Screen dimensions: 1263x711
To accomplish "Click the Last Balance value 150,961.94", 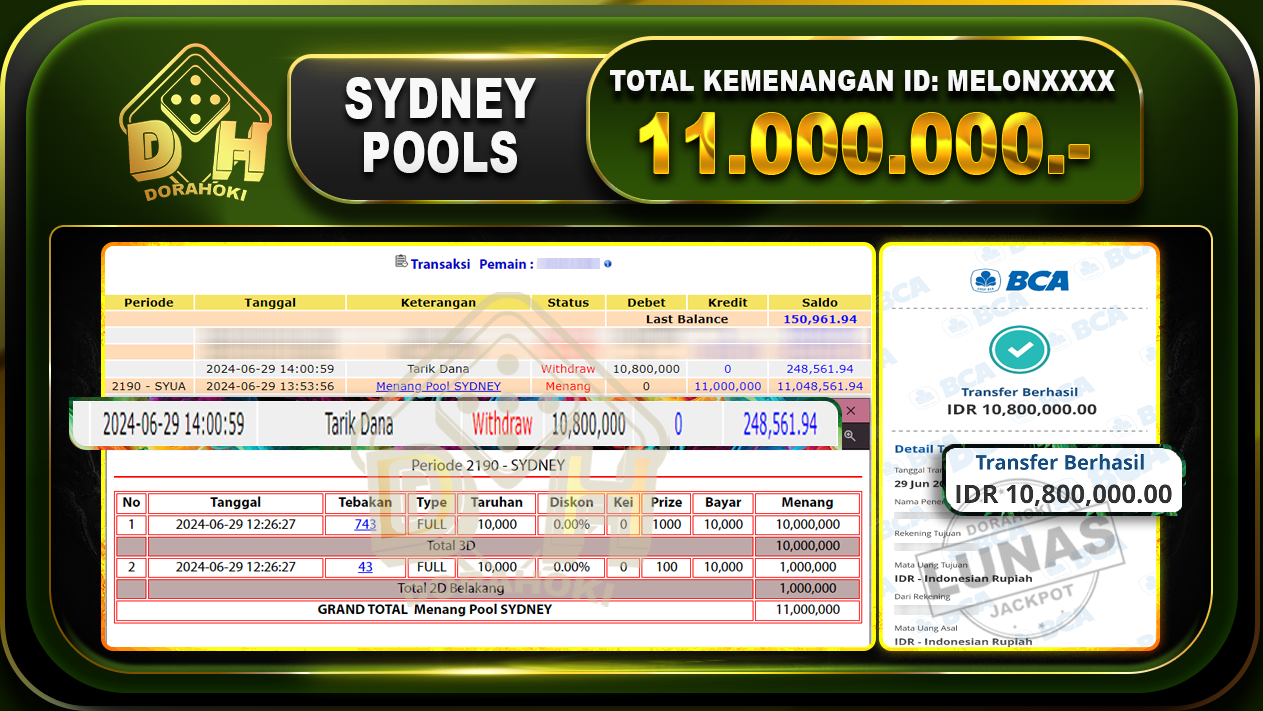I will tap(820, 318).
